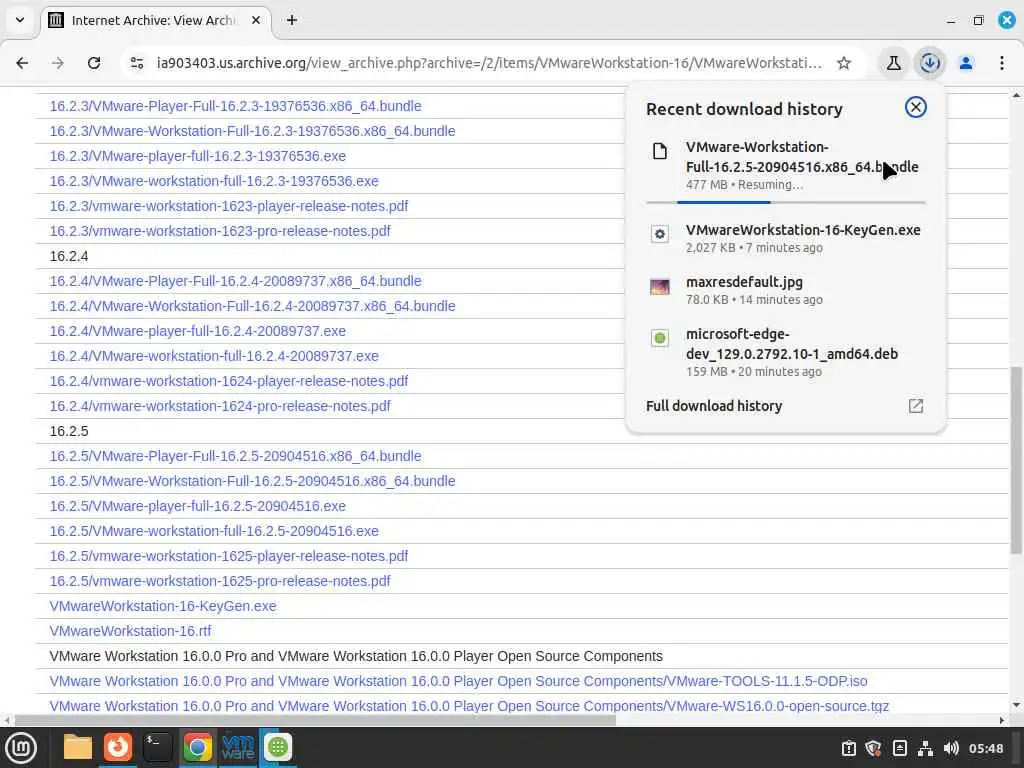Screen dimensions: 1024x768
Task: Open the Files folder in taskbar
Action: (78, 748)
